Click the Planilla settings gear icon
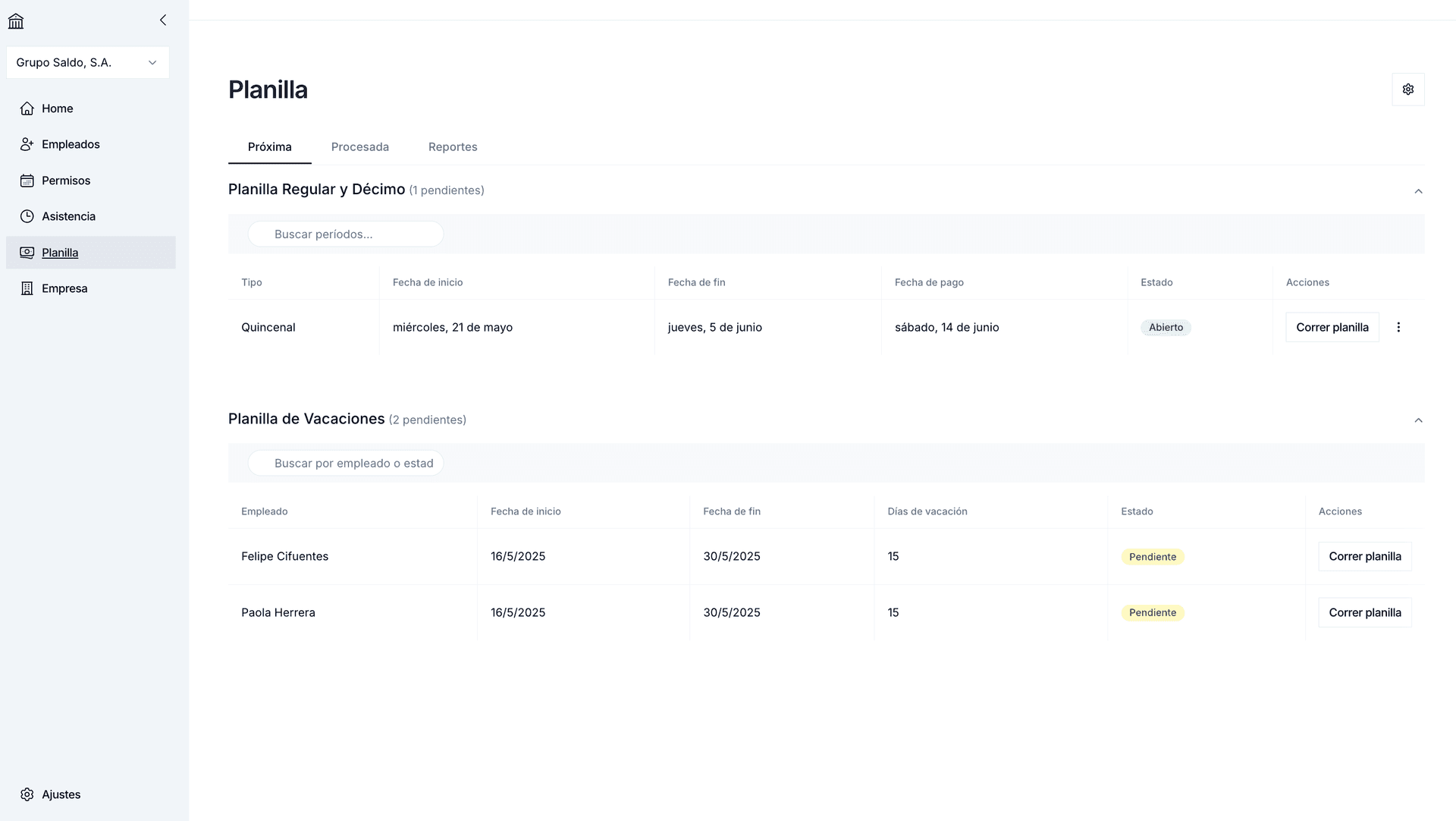1456x821 pixels. [1407, 90]
